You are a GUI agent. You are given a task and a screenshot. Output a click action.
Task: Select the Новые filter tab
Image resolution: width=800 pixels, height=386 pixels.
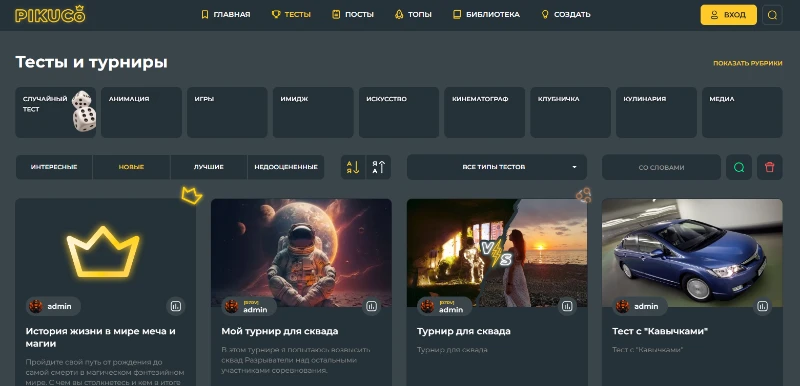(x=131, y=167)
